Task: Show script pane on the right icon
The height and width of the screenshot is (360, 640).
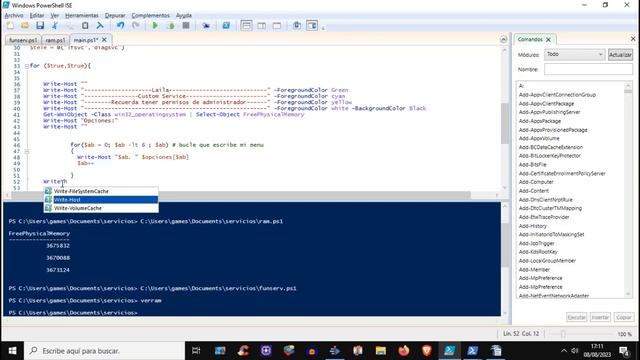Action: 262,26
